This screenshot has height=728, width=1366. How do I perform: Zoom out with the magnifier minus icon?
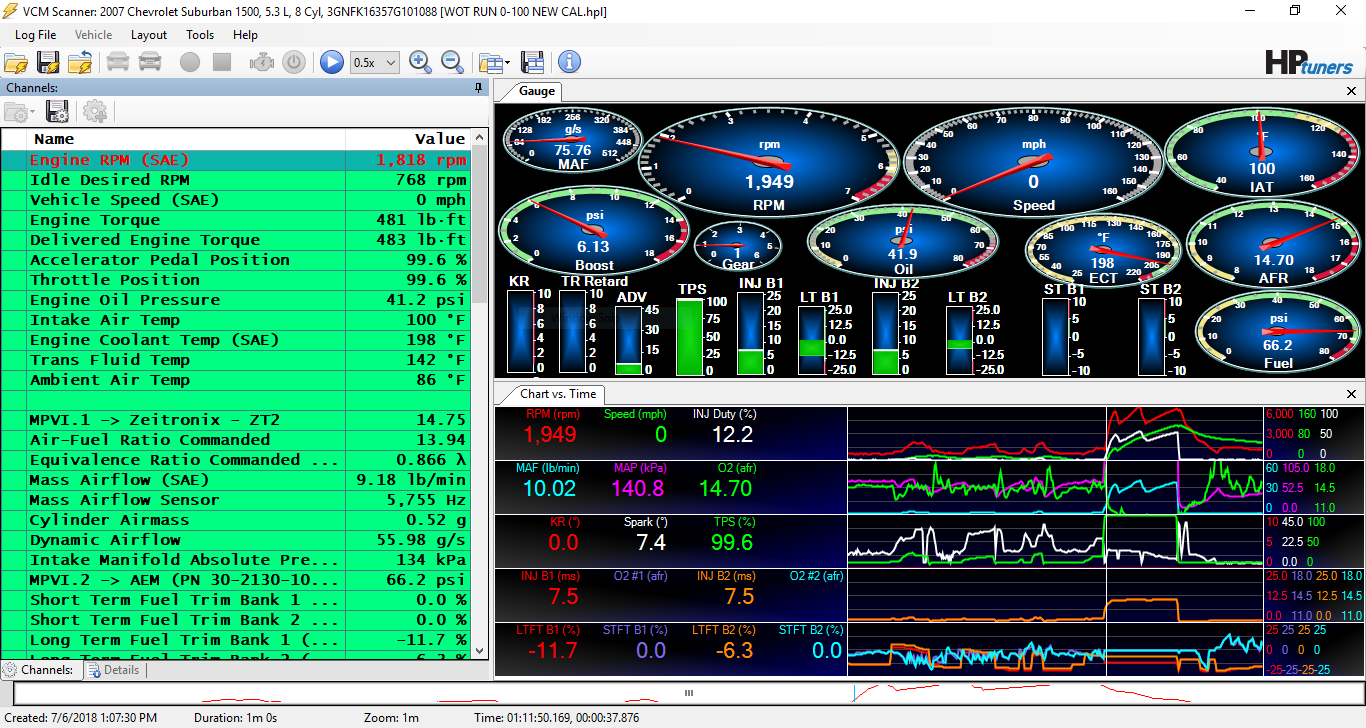(x=453, y=62)
